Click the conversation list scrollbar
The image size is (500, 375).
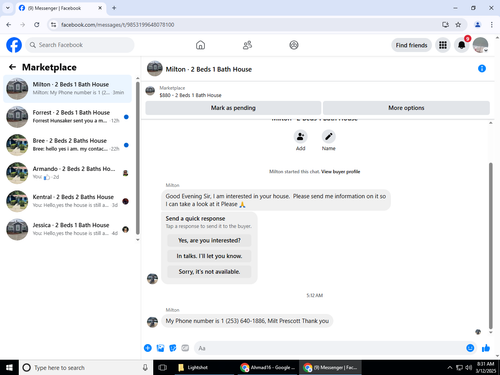click(138, 158)
